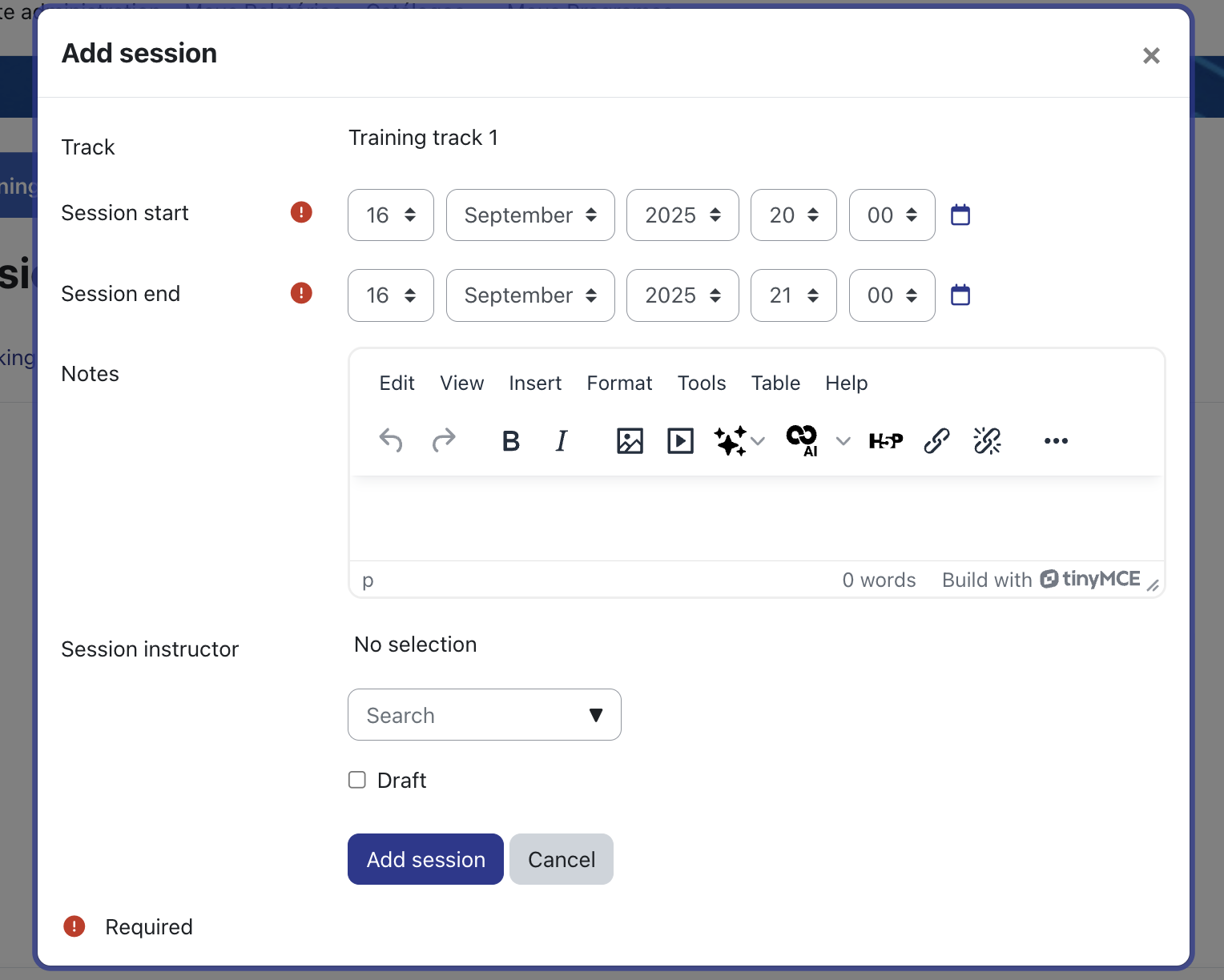Insert multimedia into Notes editor
This screenshot has width=1224, height=980.
pyautogui.click(x=680, y=440)
